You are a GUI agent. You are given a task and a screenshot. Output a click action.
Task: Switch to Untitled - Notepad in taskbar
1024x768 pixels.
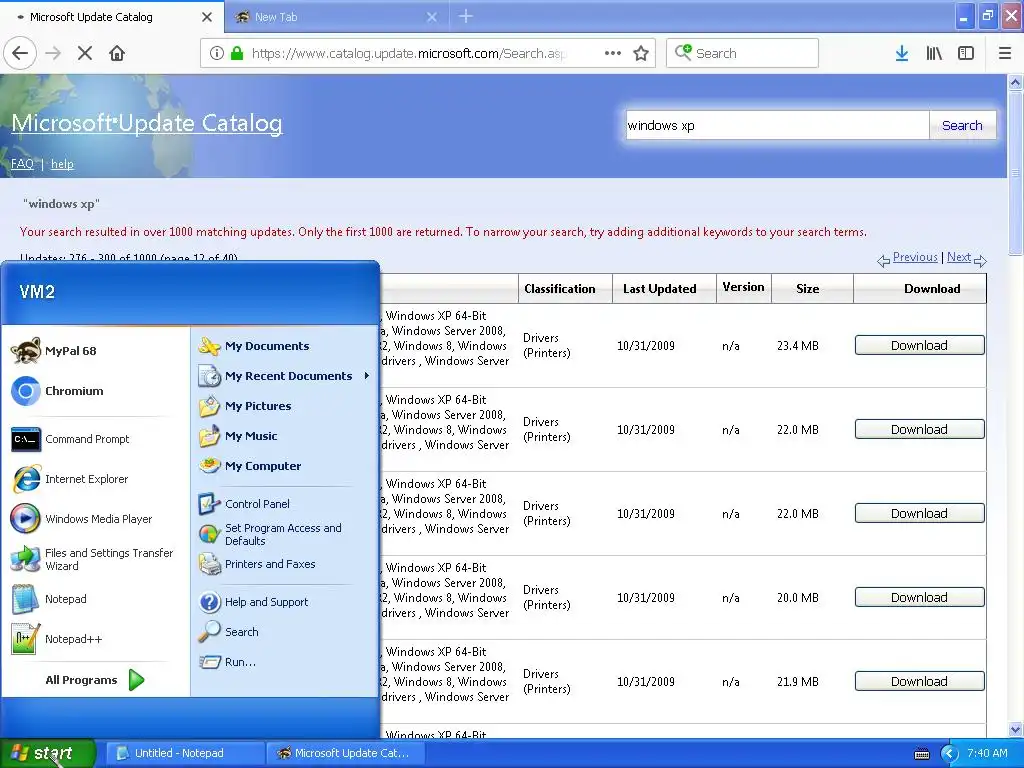[185, 753]
